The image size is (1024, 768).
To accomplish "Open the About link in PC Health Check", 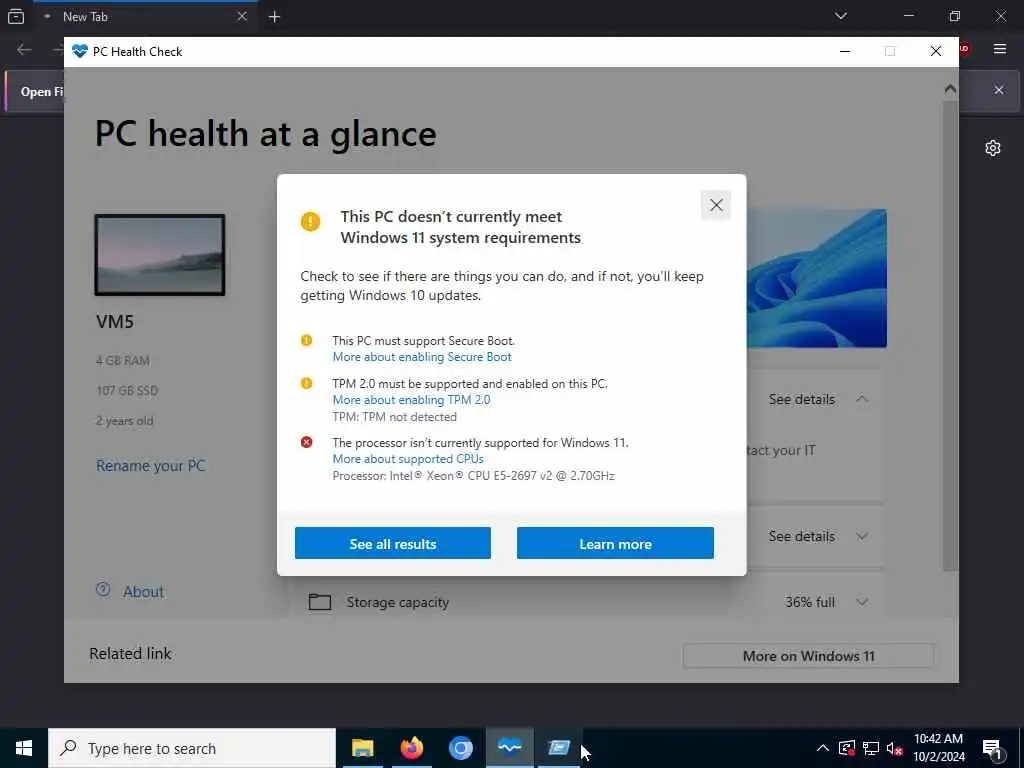I will pyautogui.click(x=143, y=592).
